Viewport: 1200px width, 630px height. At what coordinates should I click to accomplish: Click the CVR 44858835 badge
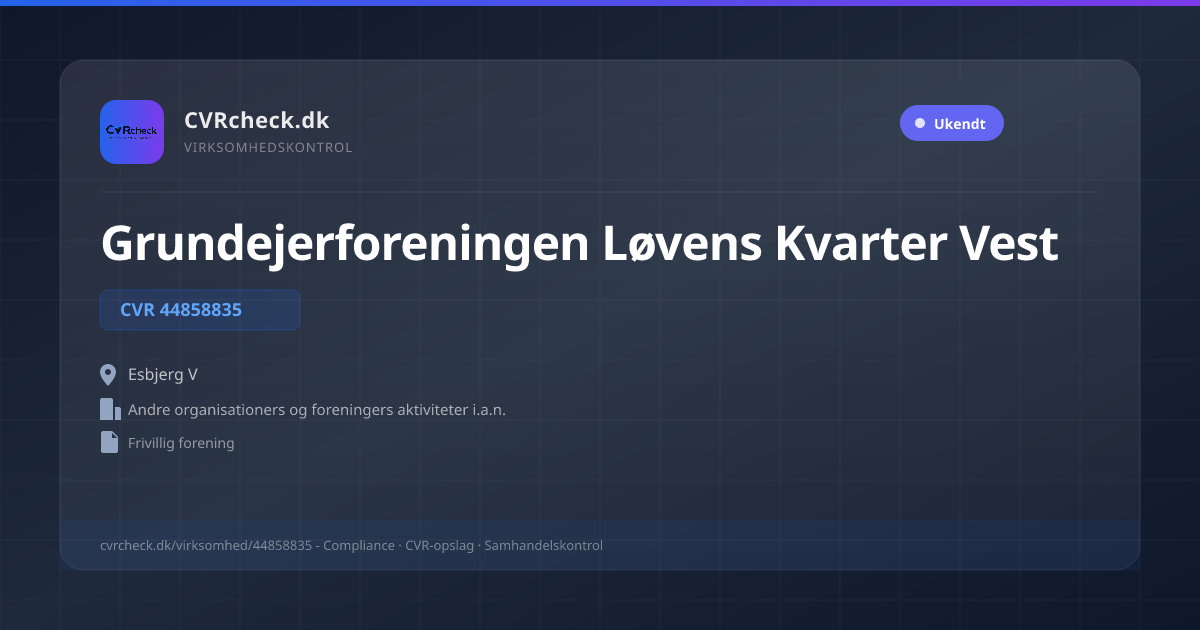(200, 310)
